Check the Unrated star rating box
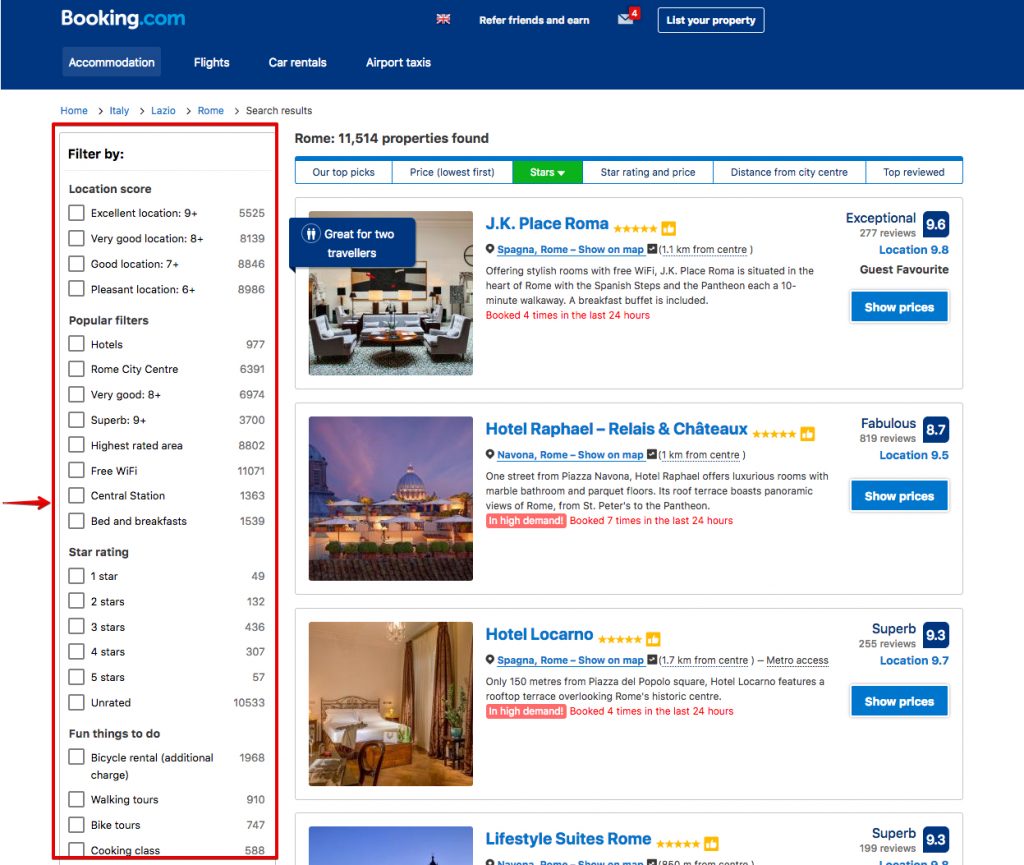Viewport: 1024px width, 865px height. 76,702
